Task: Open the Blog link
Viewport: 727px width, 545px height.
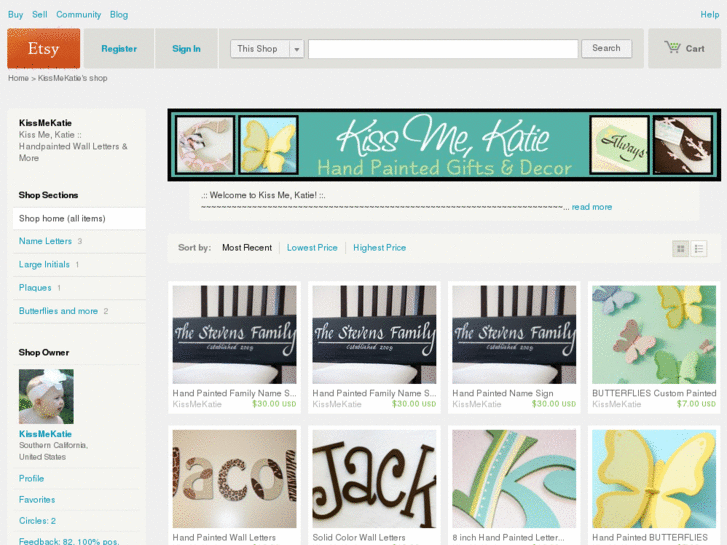Action: [x=119, y=14]
